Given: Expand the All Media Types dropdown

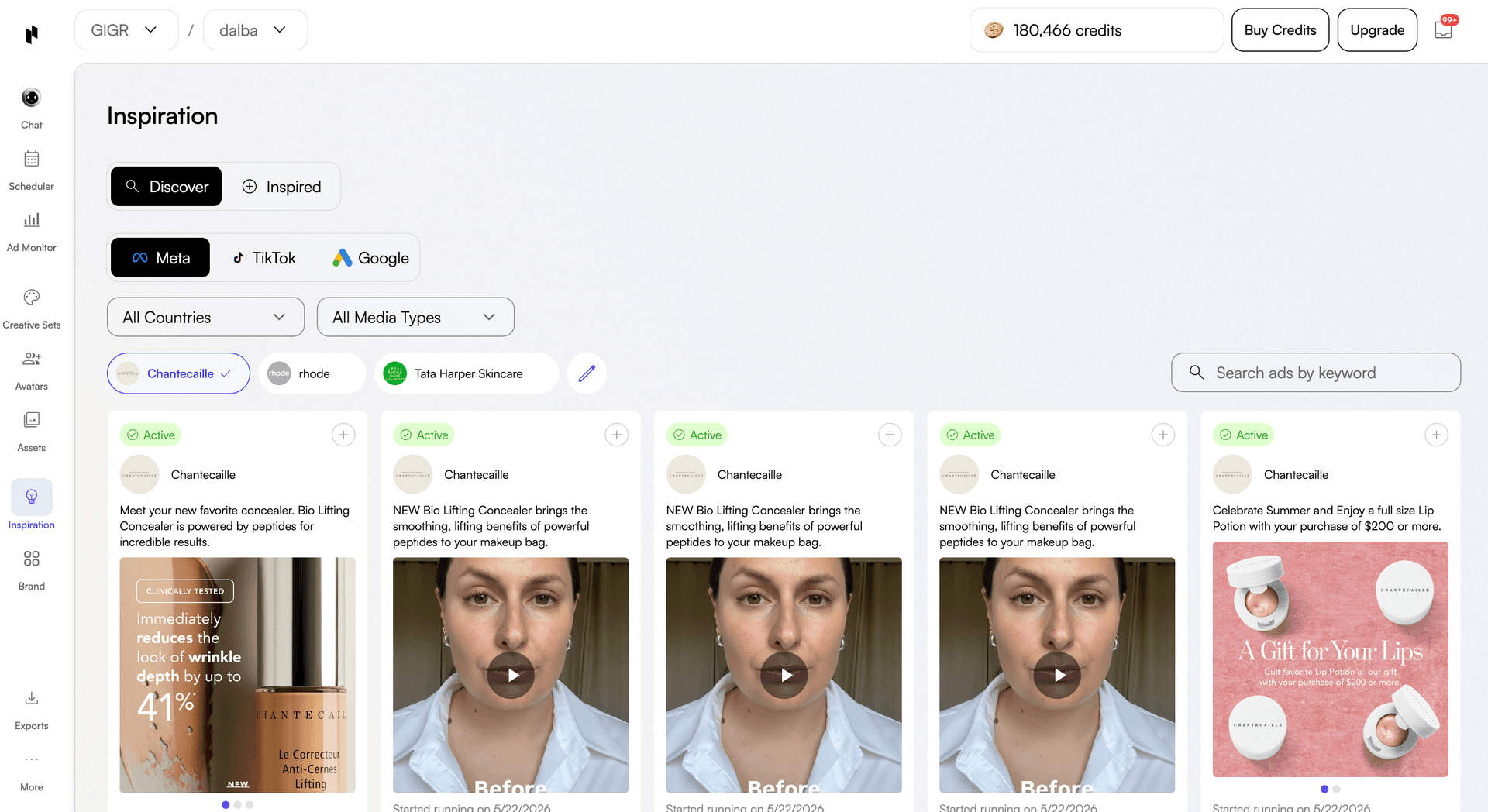Looking at the screenshot, I should [x=415, y=317].
